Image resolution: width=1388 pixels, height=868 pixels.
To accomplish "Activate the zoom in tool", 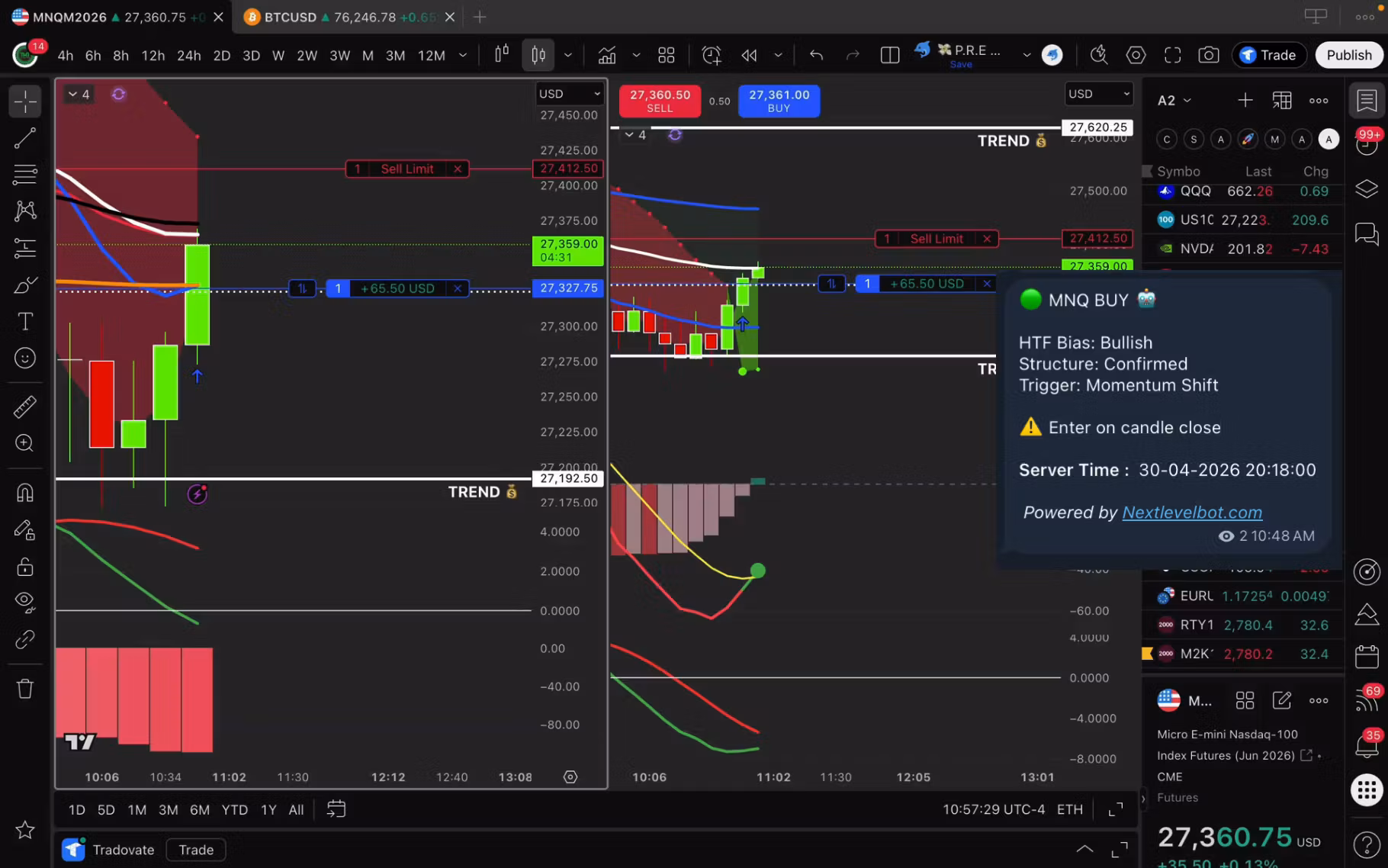I will (x=25, y=443).
